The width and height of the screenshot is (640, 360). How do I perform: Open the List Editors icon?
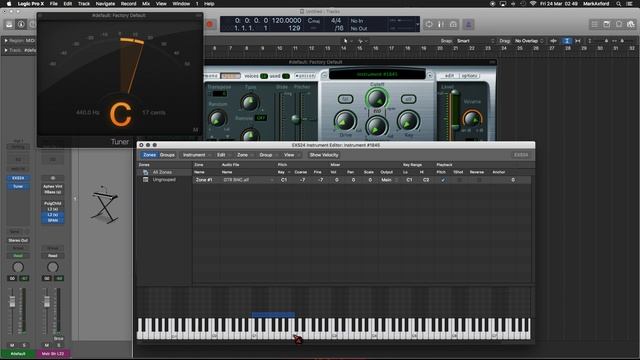[x=595, y=24]
